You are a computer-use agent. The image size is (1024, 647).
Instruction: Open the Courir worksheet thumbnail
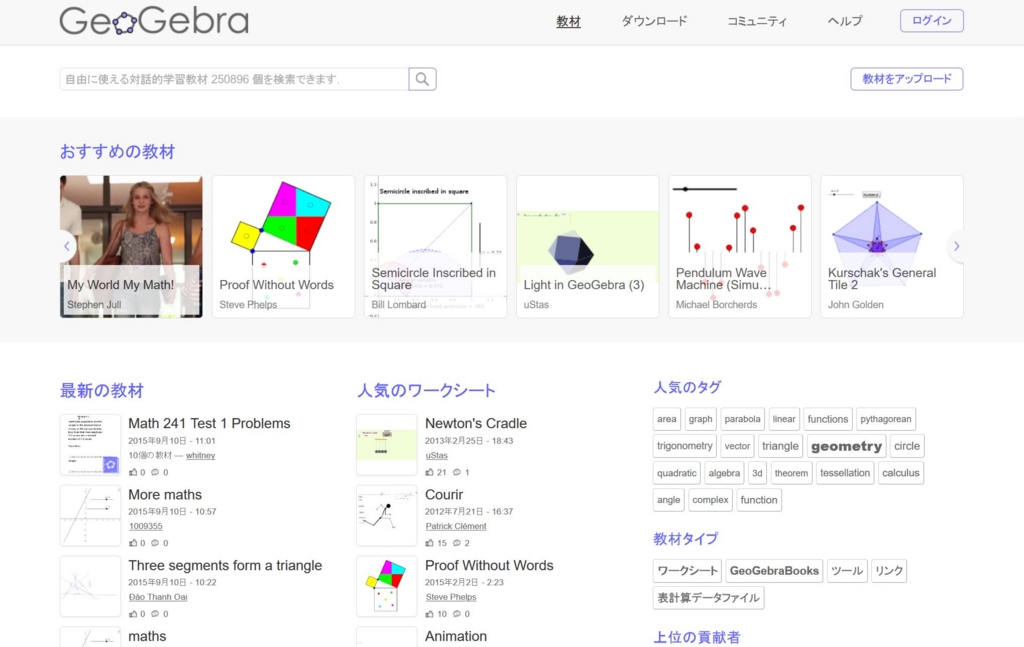click(x=387, y=515)
